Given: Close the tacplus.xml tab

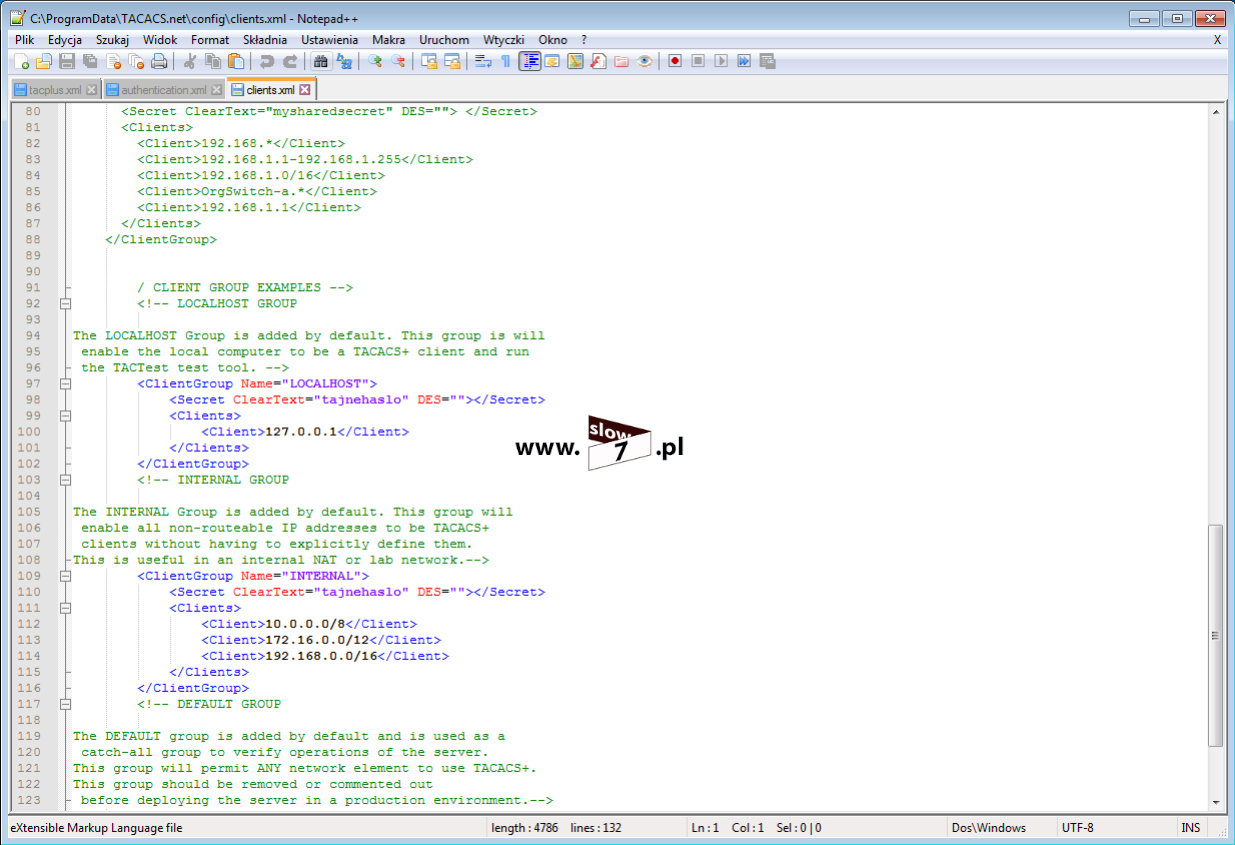Looking at the screenshot, I should 91,90.
